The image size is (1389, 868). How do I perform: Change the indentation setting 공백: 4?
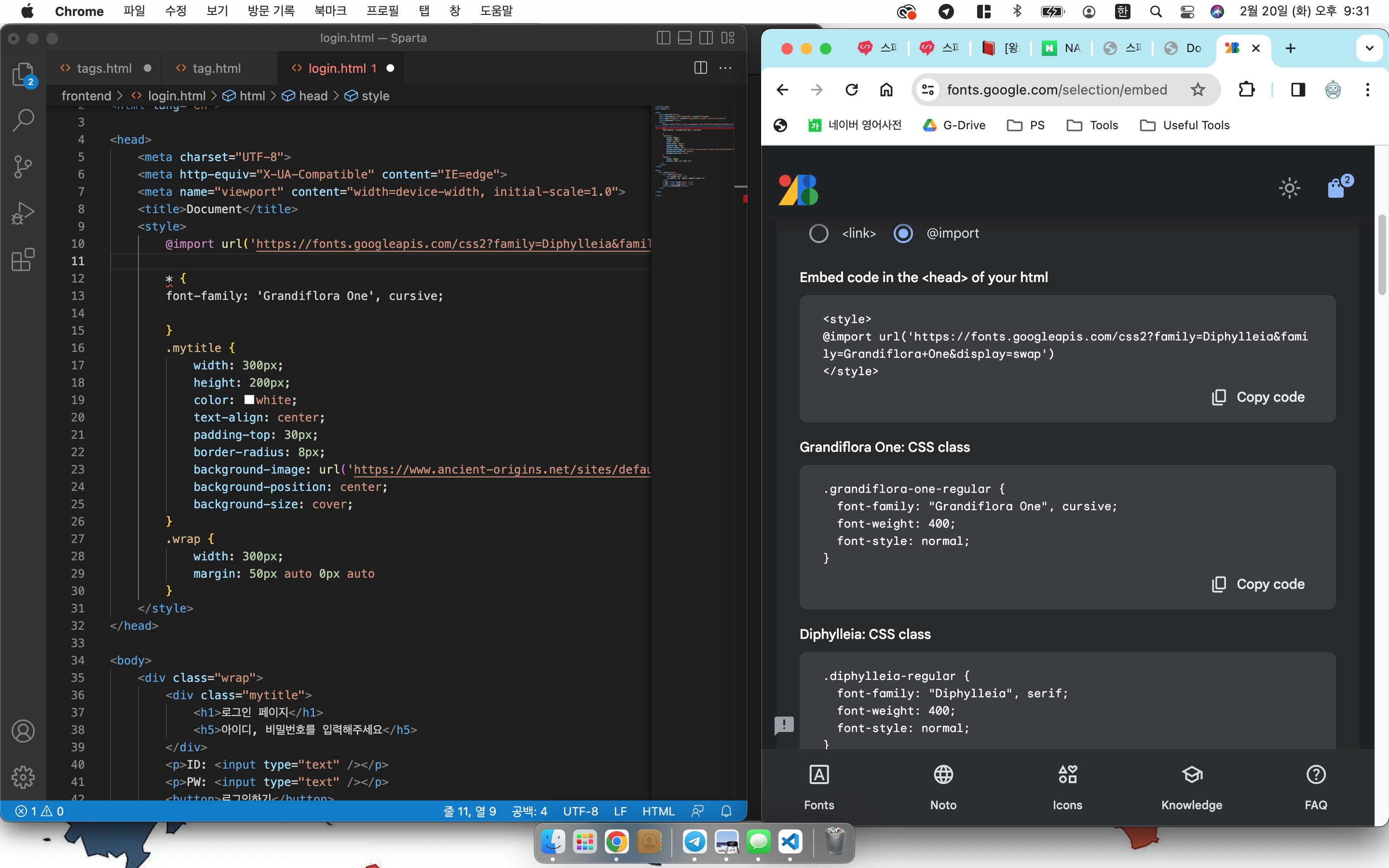[529, 811]
